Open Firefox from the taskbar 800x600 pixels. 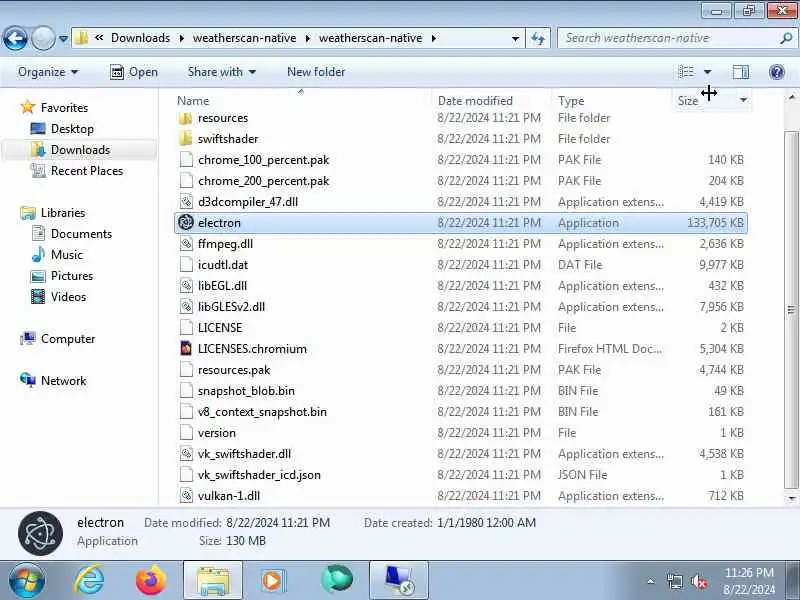click(151, 580)
